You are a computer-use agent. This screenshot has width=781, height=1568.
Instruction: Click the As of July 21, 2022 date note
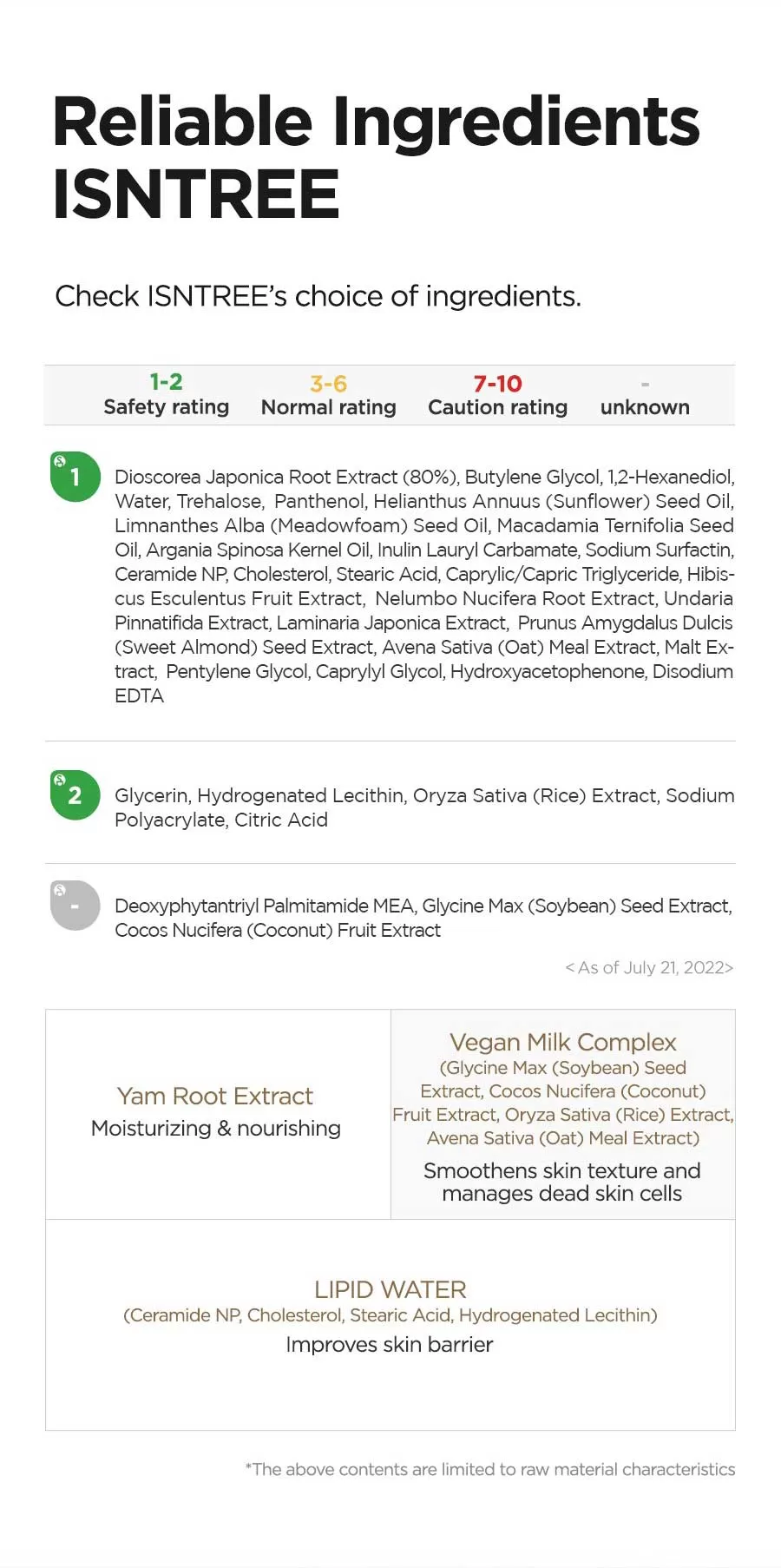pyautogui.click(x=649, y=967)
